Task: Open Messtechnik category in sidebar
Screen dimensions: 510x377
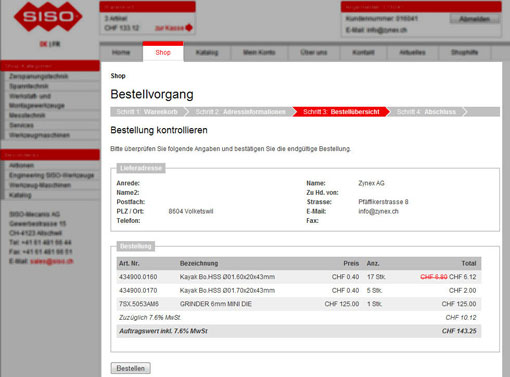Action: pyautogui.click(x=27, y=116)
